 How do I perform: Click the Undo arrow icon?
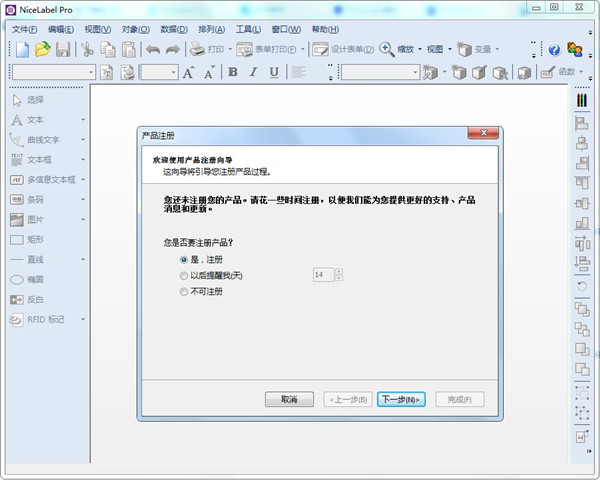pos(153,50)
